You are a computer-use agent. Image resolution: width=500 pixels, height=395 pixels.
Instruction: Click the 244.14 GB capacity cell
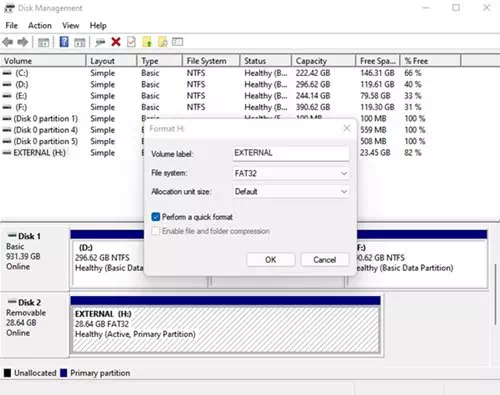point(313,96)
